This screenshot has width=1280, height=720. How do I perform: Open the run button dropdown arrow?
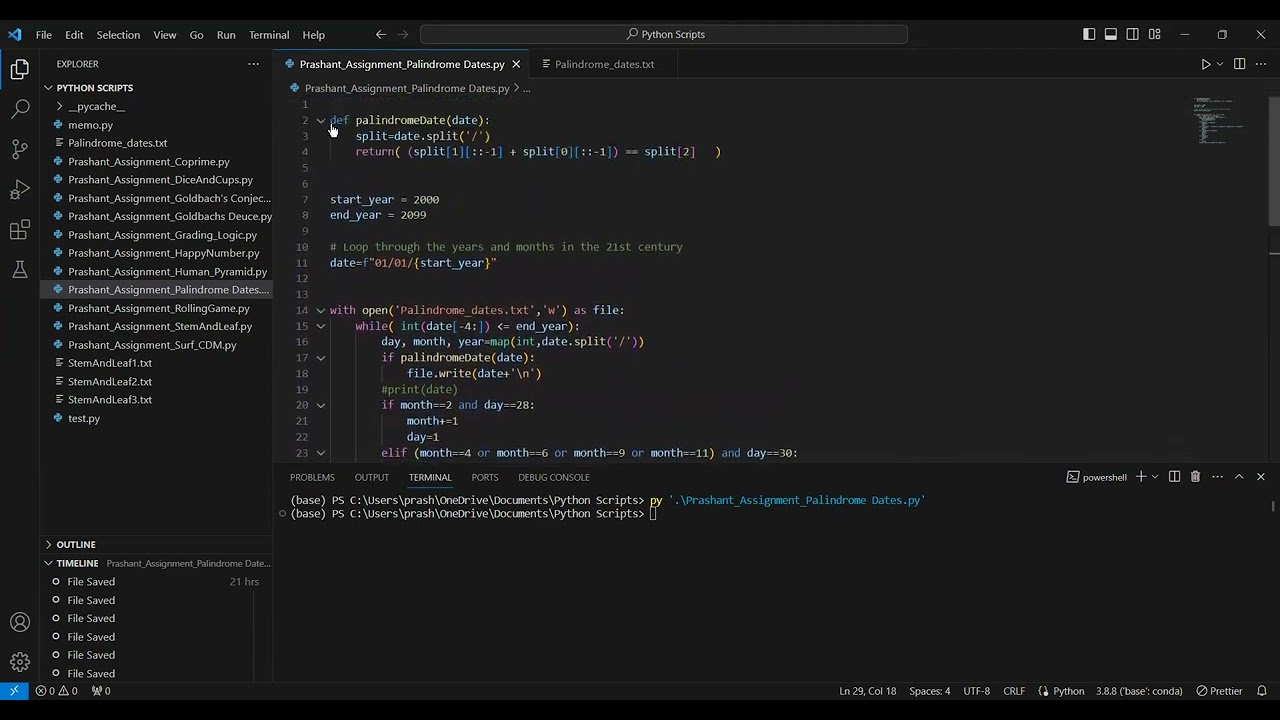pyautogui.click(x=1219, y=64)
